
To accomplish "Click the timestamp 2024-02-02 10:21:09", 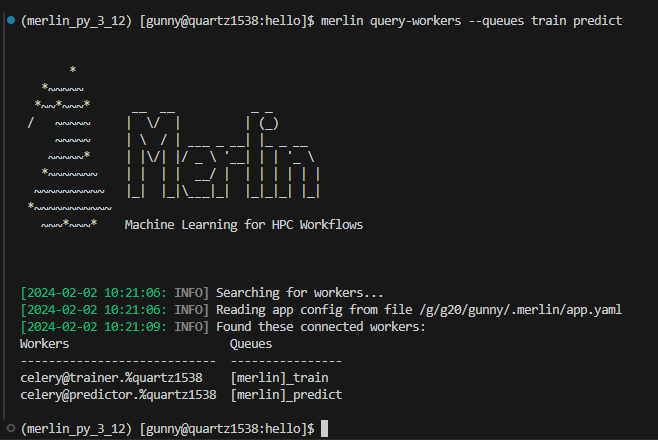I will (x=93, y=326).
